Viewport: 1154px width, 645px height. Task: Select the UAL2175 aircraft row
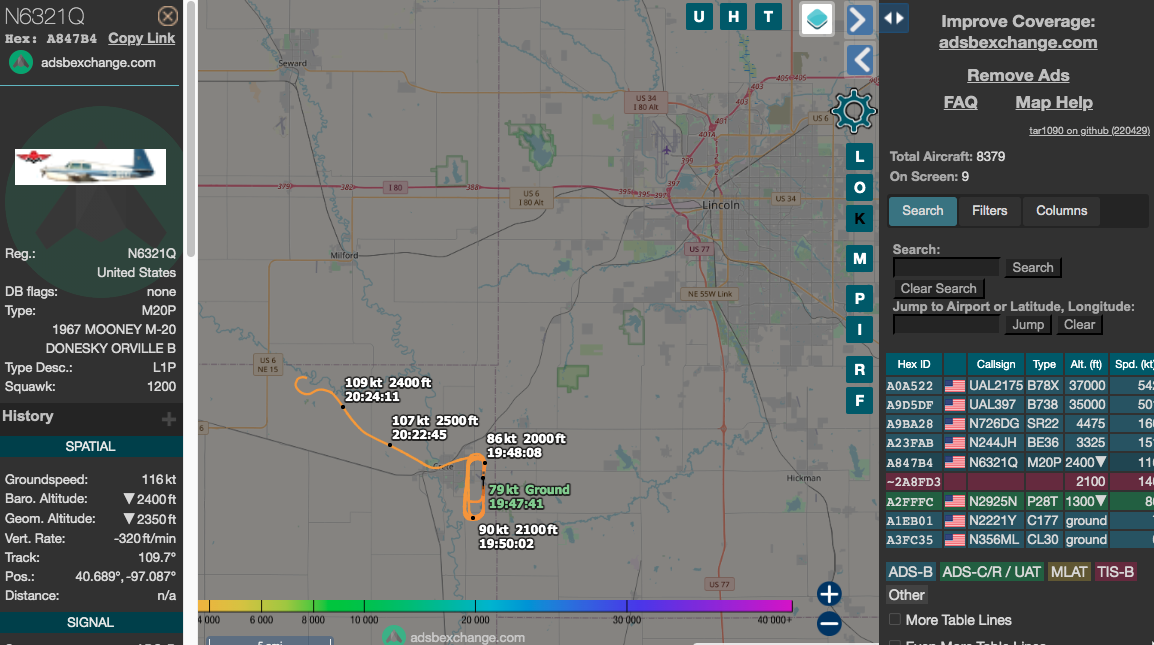pyautogui.click(x=1020, y=385)
